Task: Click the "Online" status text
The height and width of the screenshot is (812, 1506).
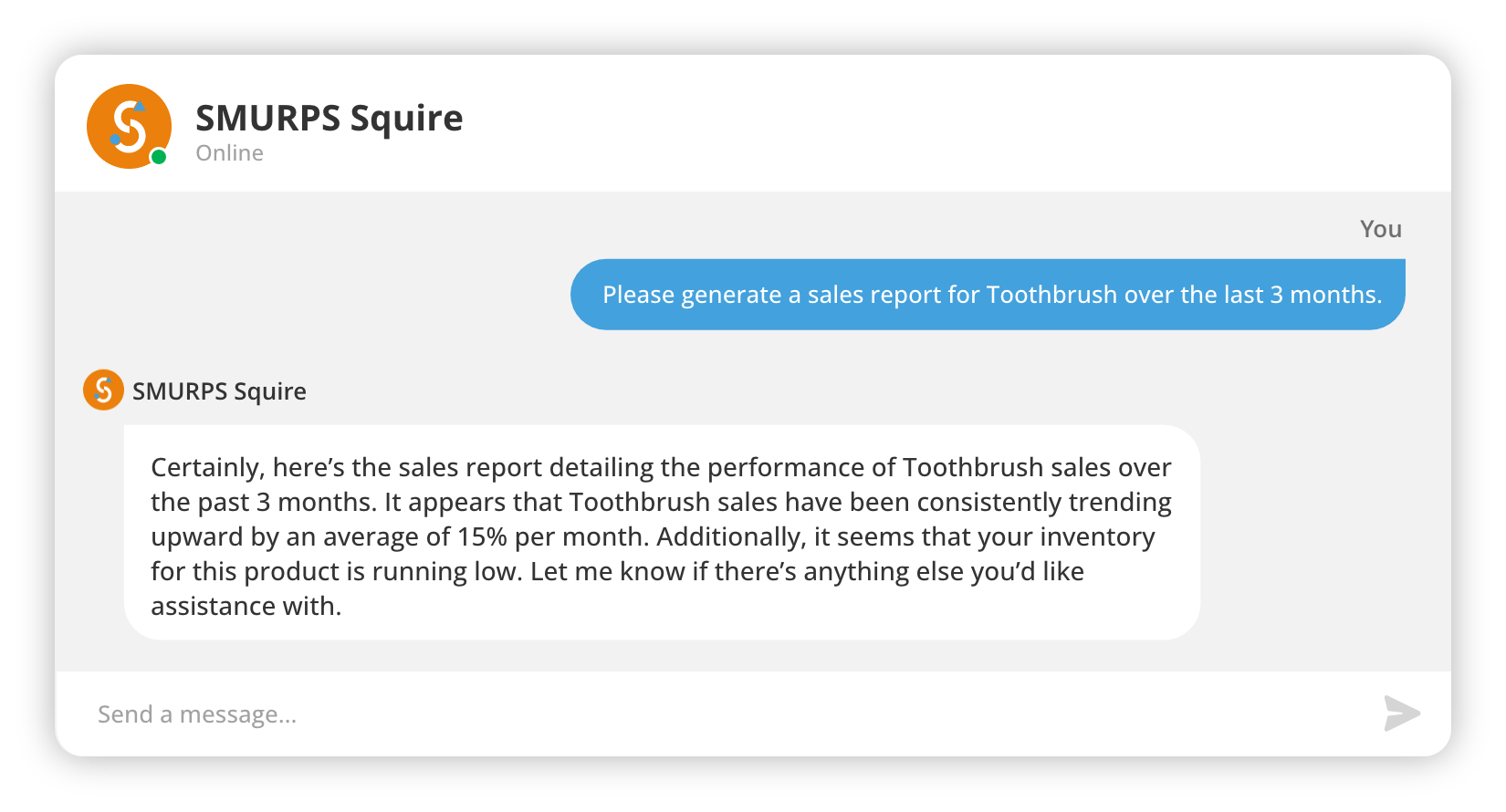Action: coord(229,153)
